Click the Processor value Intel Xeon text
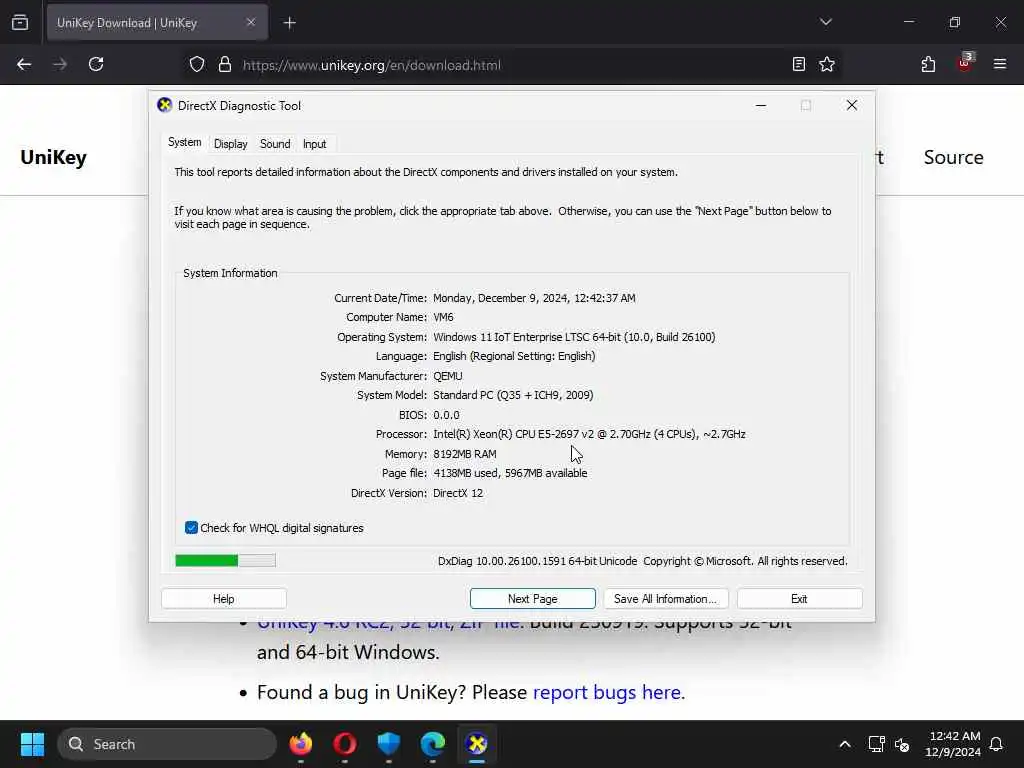The width and height of the screenshot is (1024, 768). (x=589, y=434)
